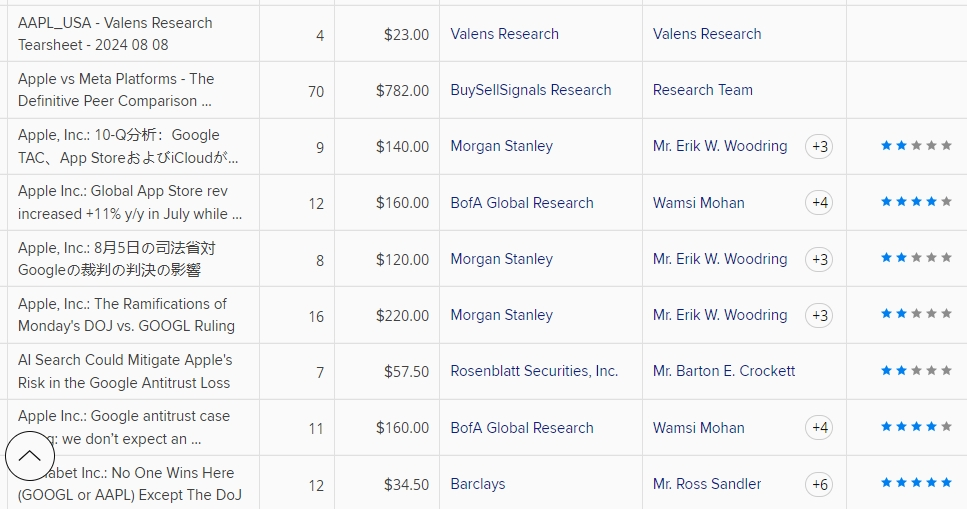Click star rating for Rosenblatt Securities report
This screenshot has height=509, width=967.
tap(916, 371)
